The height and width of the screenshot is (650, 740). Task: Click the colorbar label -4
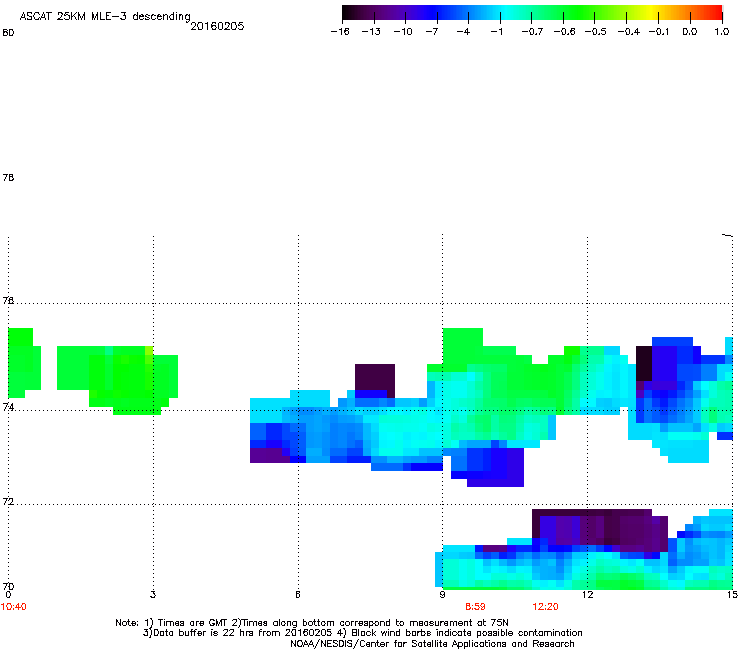(x=463, y=32)
